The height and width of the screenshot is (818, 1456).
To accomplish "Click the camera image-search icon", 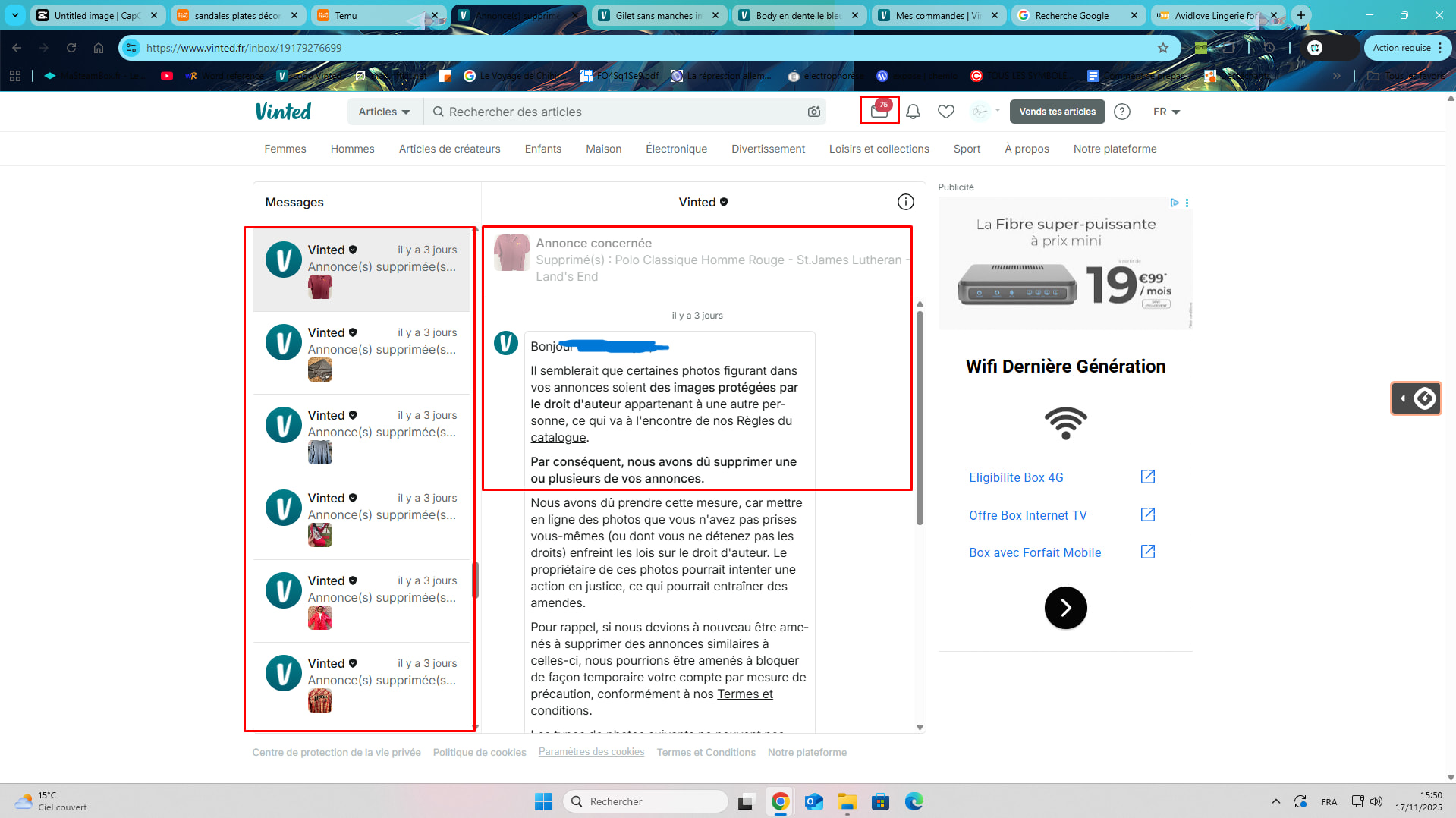I will click(814, 112).
